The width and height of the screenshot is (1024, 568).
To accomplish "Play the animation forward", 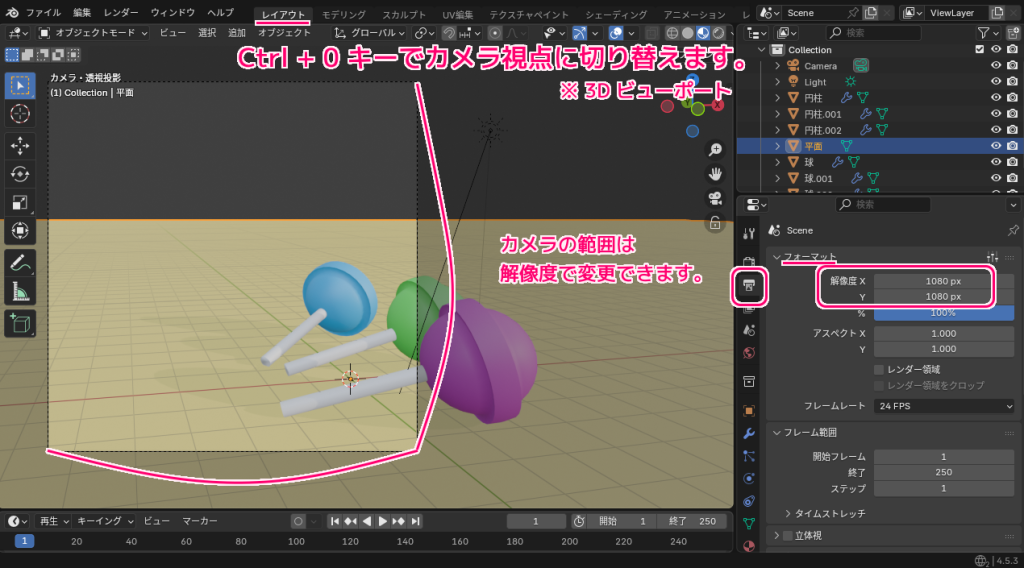I will 383,521.
